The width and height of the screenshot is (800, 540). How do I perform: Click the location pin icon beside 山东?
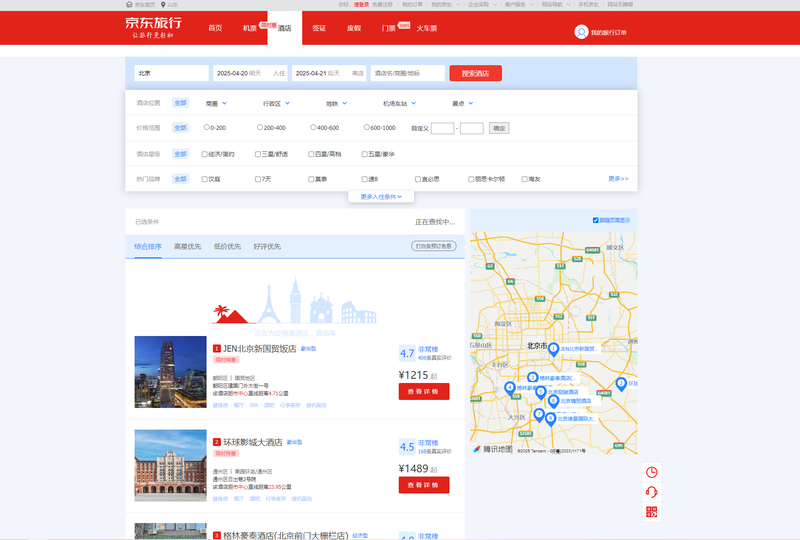(163, 4)
